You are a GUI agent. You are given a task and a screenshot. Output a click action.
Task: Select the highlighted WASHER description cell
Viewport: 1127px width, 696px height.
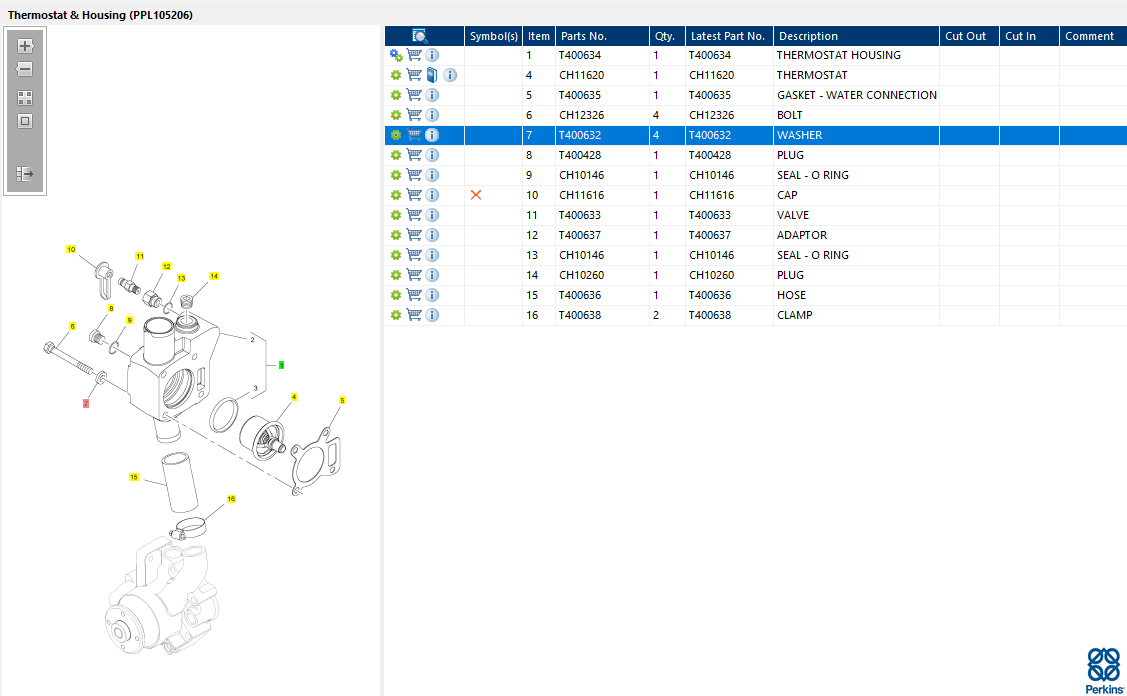856,135
